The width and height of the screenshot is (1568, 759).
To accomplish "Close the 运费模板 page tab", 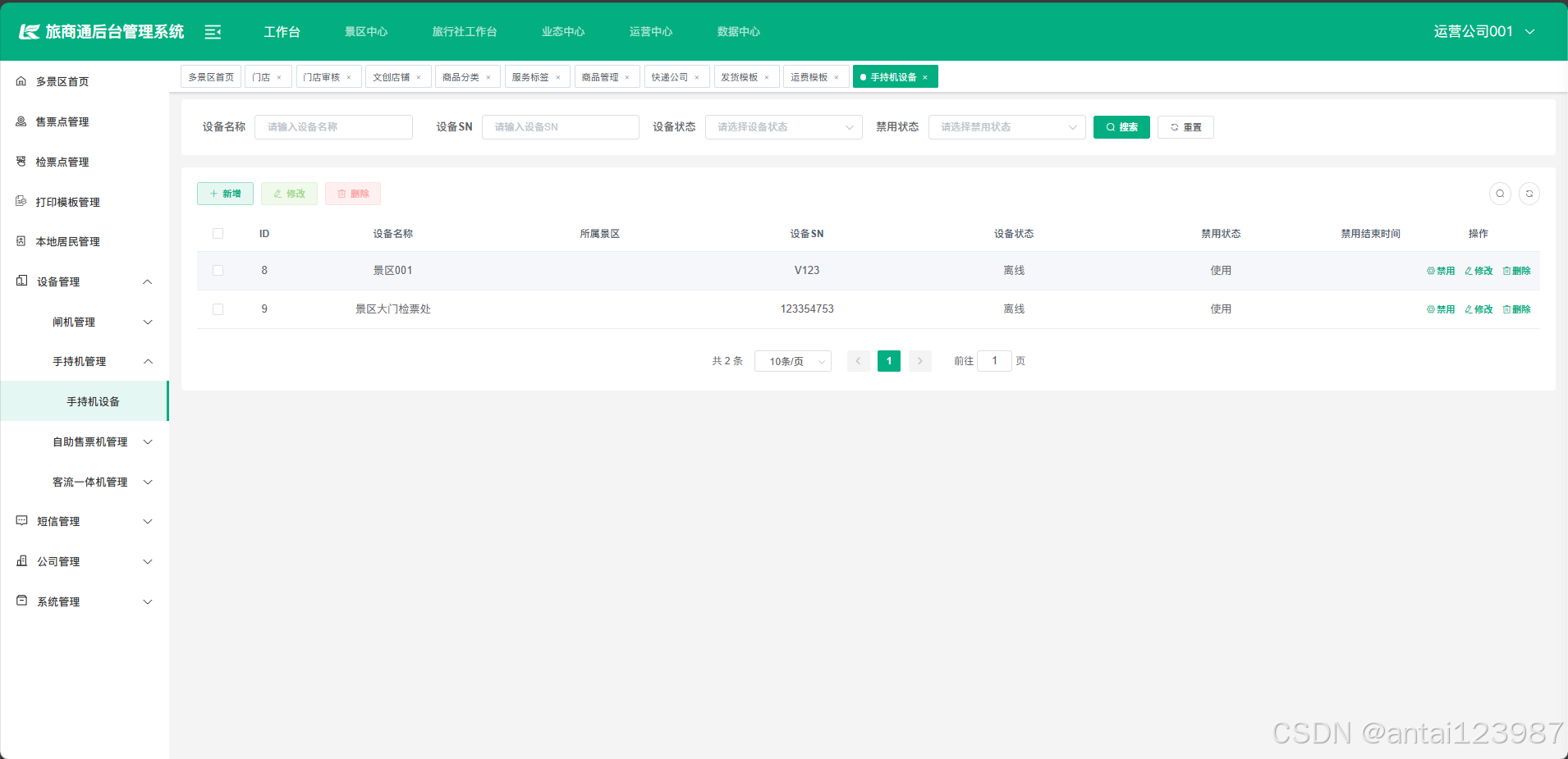I will click(x=837, y=78).
